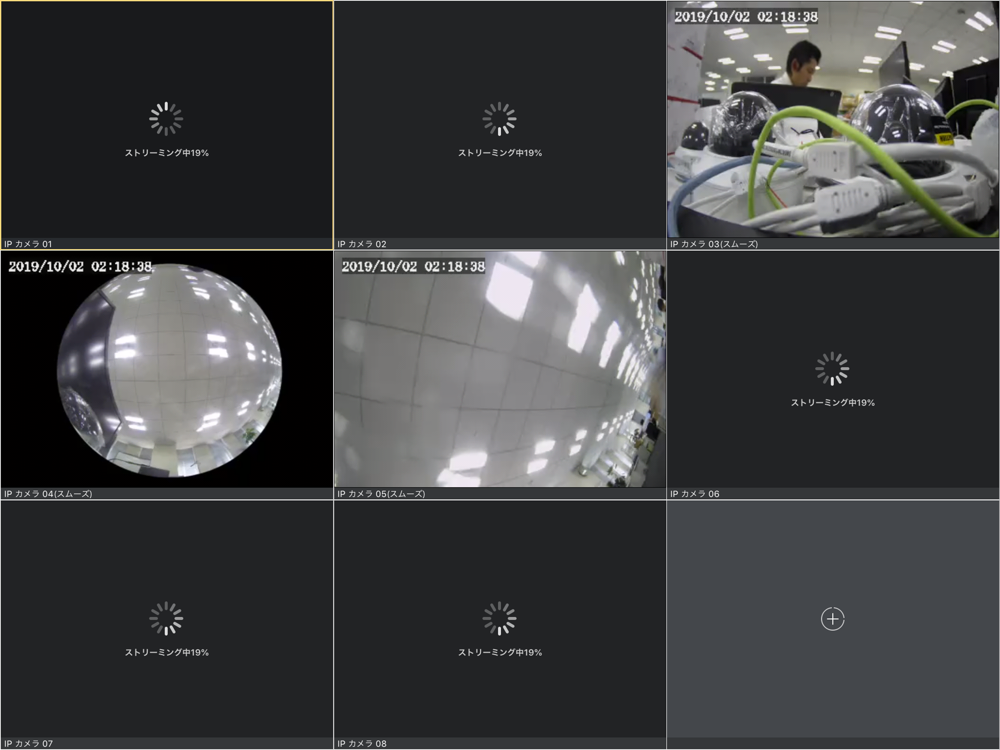
Task: Click ストリーミング中19% text in camera 06 pane
Action: (x=833, y=403)
